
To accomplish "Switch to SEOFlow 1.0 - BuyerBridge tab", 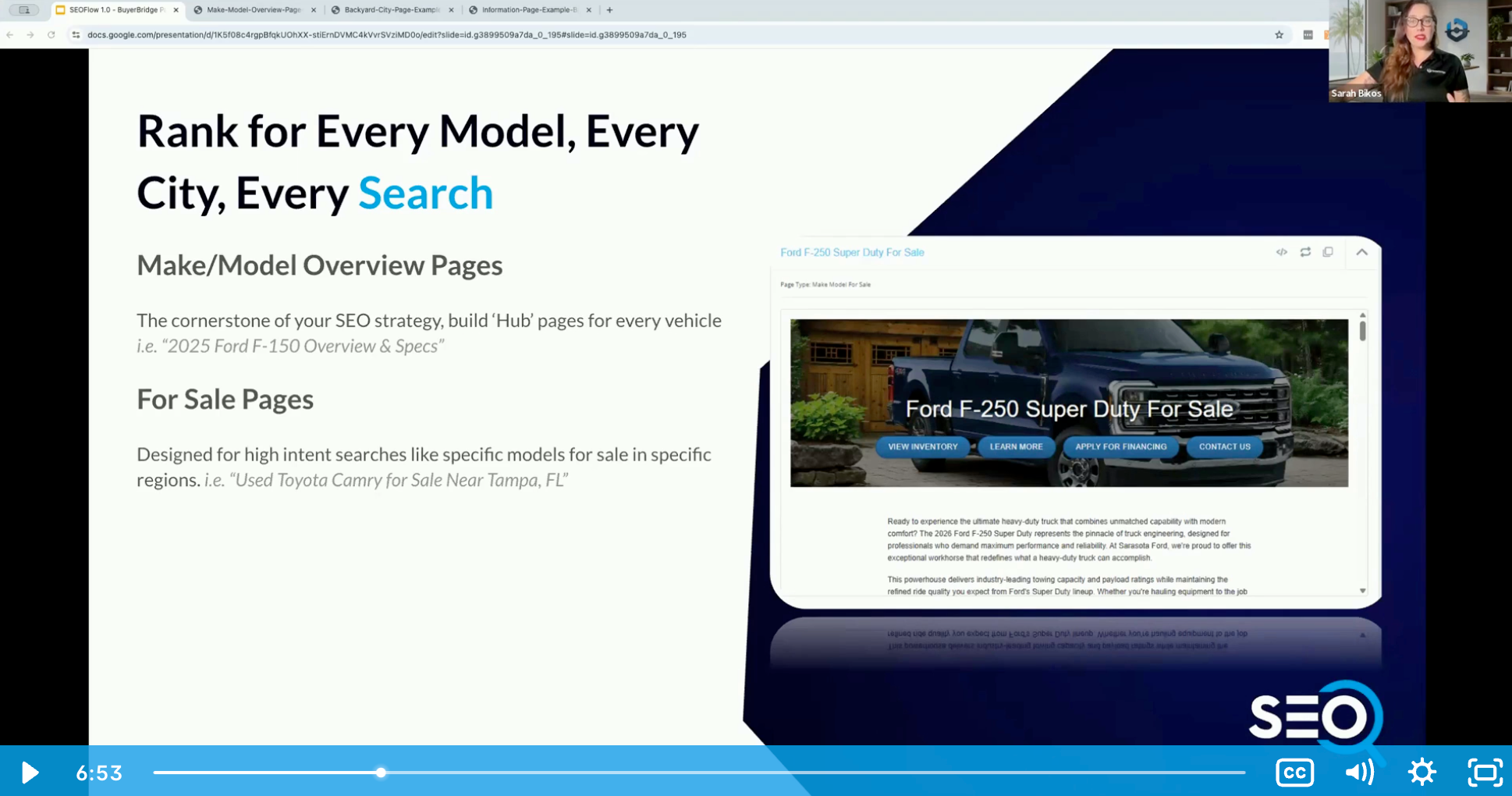I will tap(115, 10).
